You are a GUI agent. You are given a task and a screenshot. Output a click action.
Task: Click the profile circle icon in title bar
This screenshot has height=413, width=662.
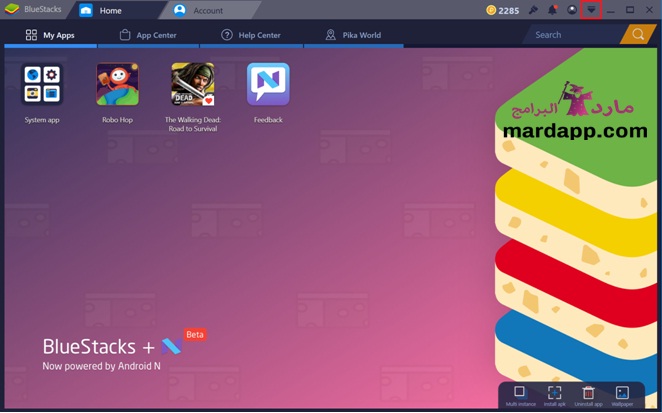point(572,10)
